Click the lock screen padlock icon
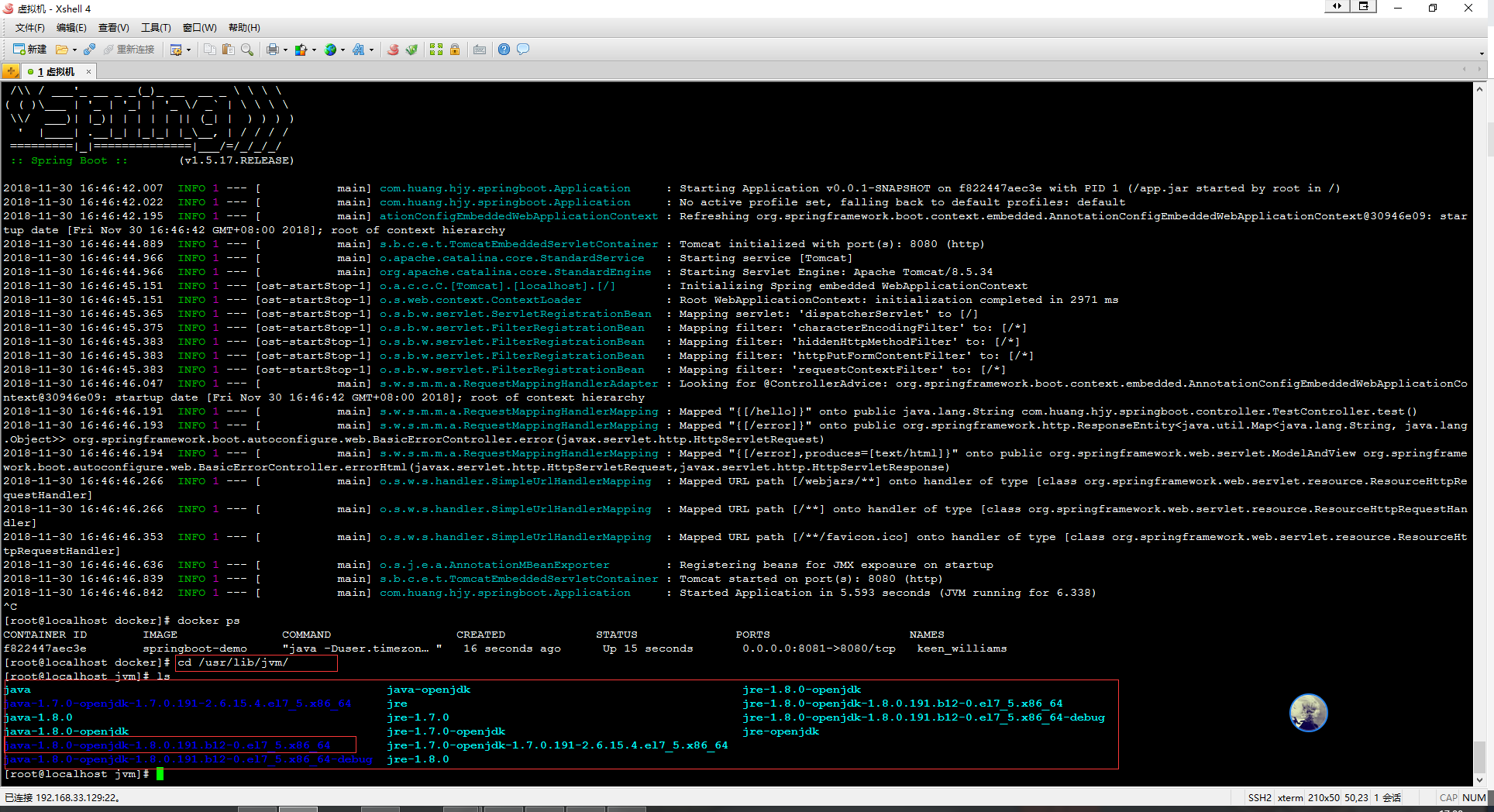The height and width of the screenshot is (812, 1494). coord(455,50)
